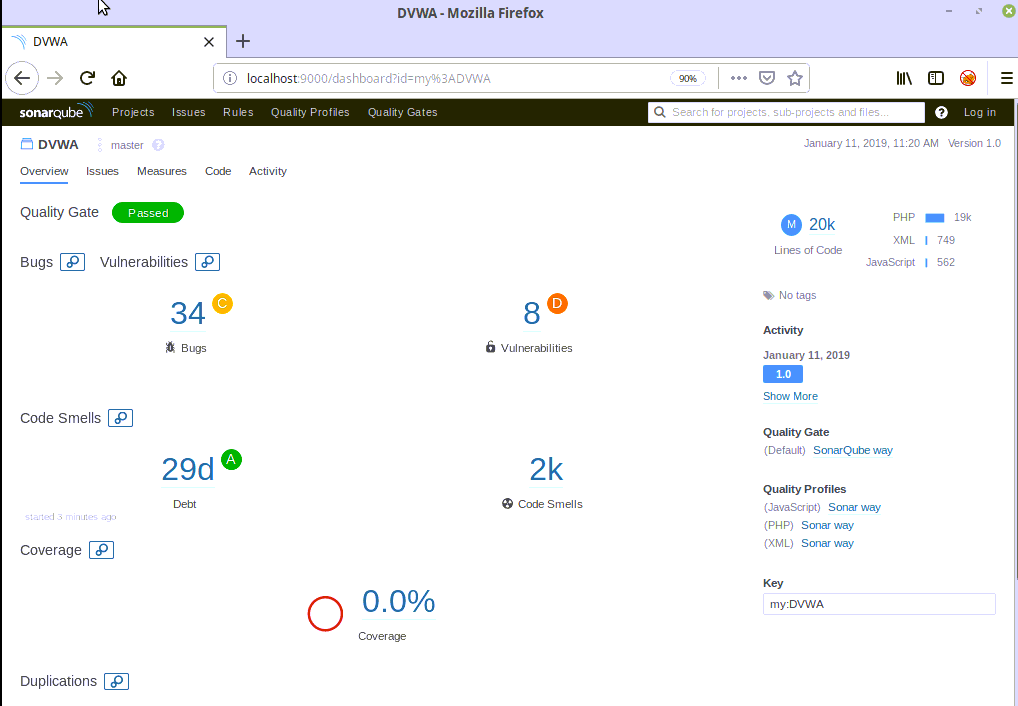Switch to the Measures tab
The height and width of the screenshot is (706, 1018).
tap(162, 171)
